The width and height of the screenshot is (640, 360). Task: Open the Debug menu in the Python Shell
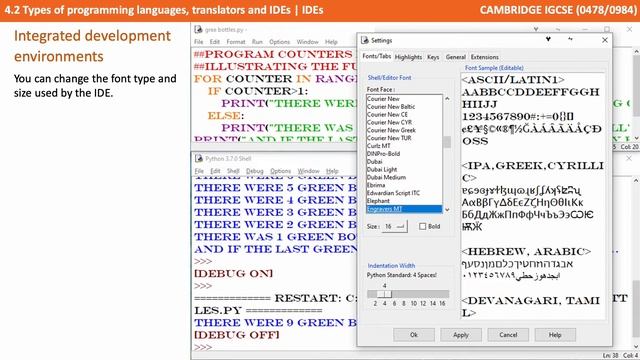pos(255,171)
